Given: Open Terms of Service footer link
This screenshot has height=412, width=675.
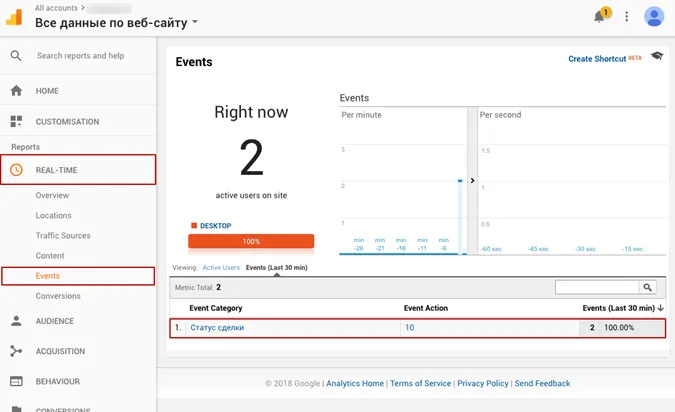Looking at the screenshot, I should 421,383.
